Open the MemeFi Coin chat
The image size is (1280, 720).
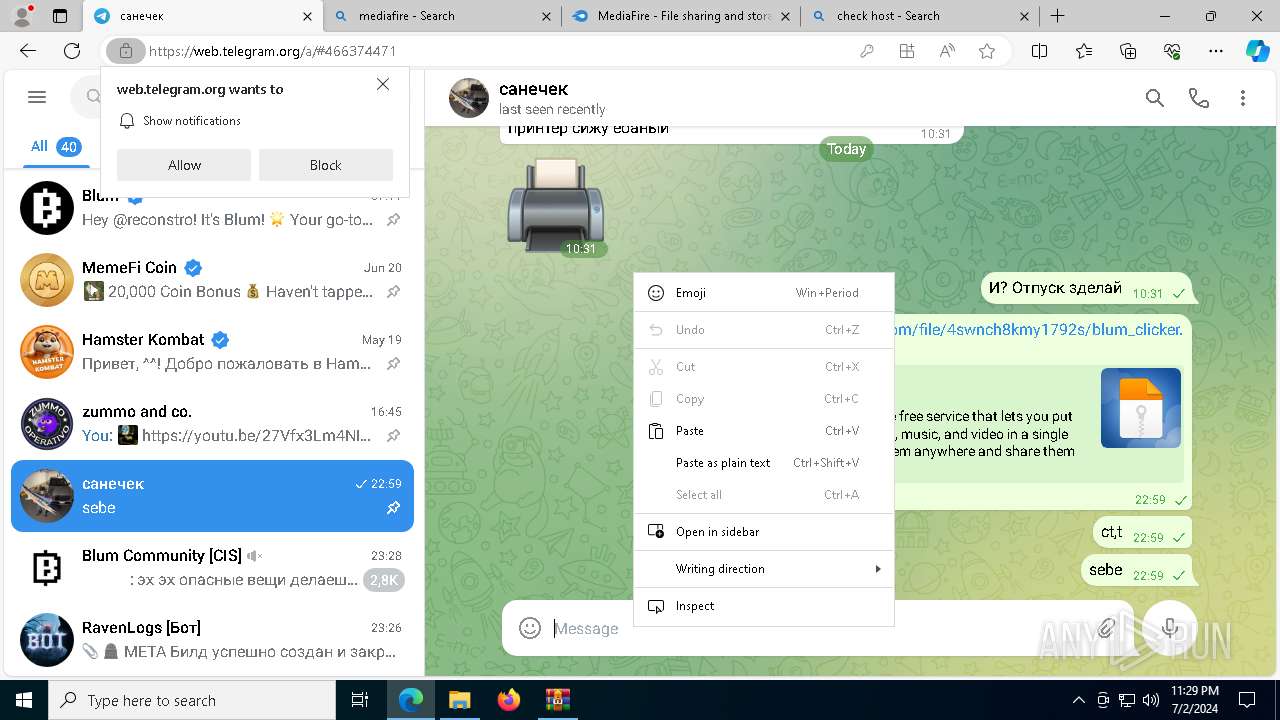[212, 280]
